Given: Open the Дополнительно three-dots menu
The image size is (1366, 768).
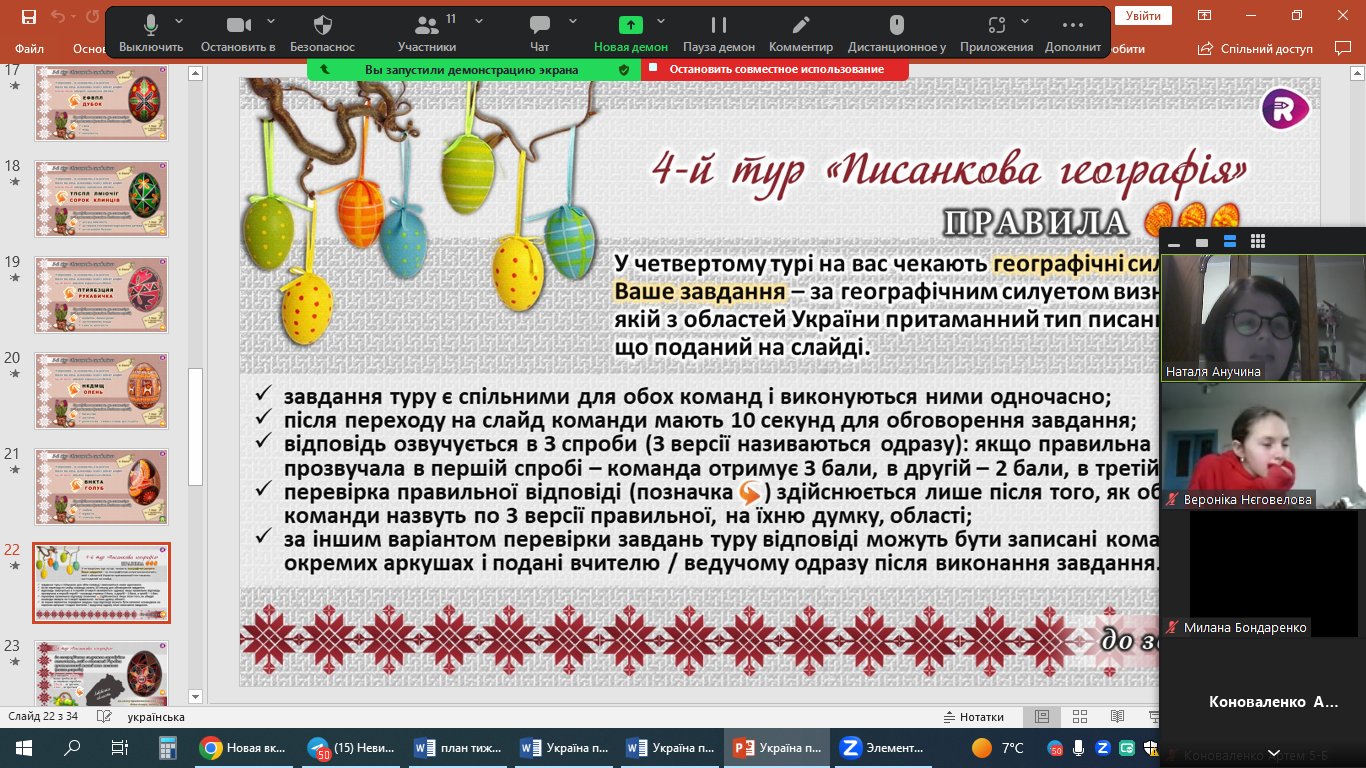Looking at the screenshot, I should point(1073,32).
